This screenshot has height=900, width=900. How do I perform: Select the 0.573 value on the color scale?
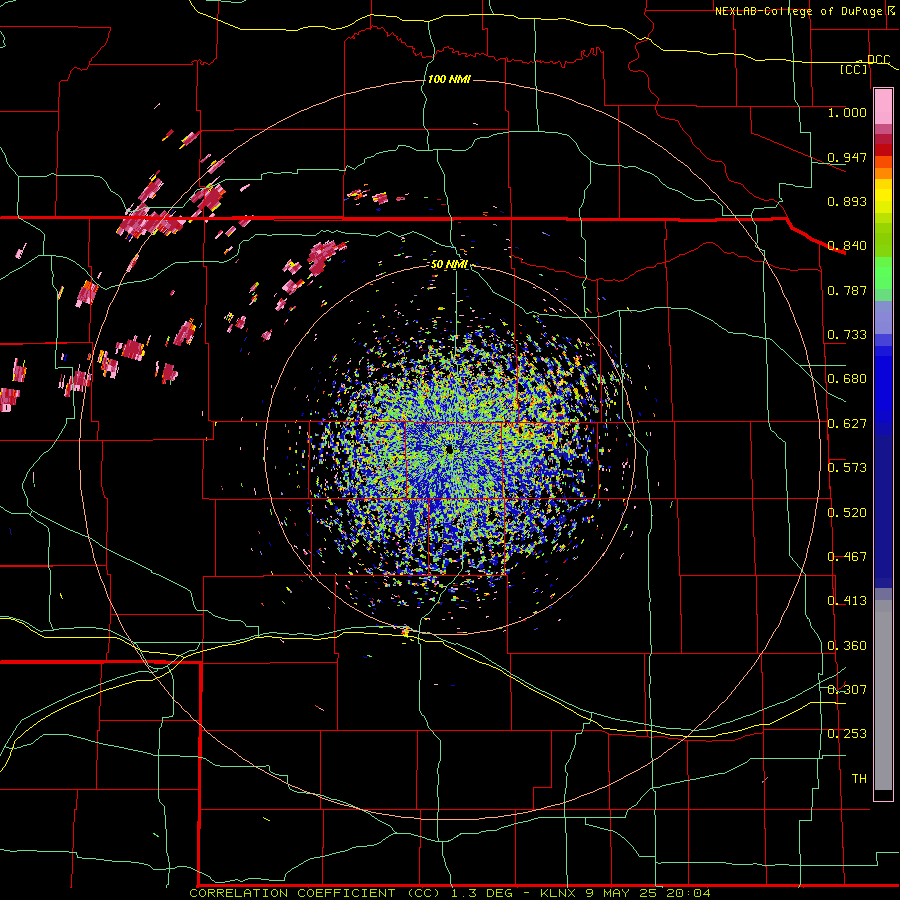pos(847,468)
